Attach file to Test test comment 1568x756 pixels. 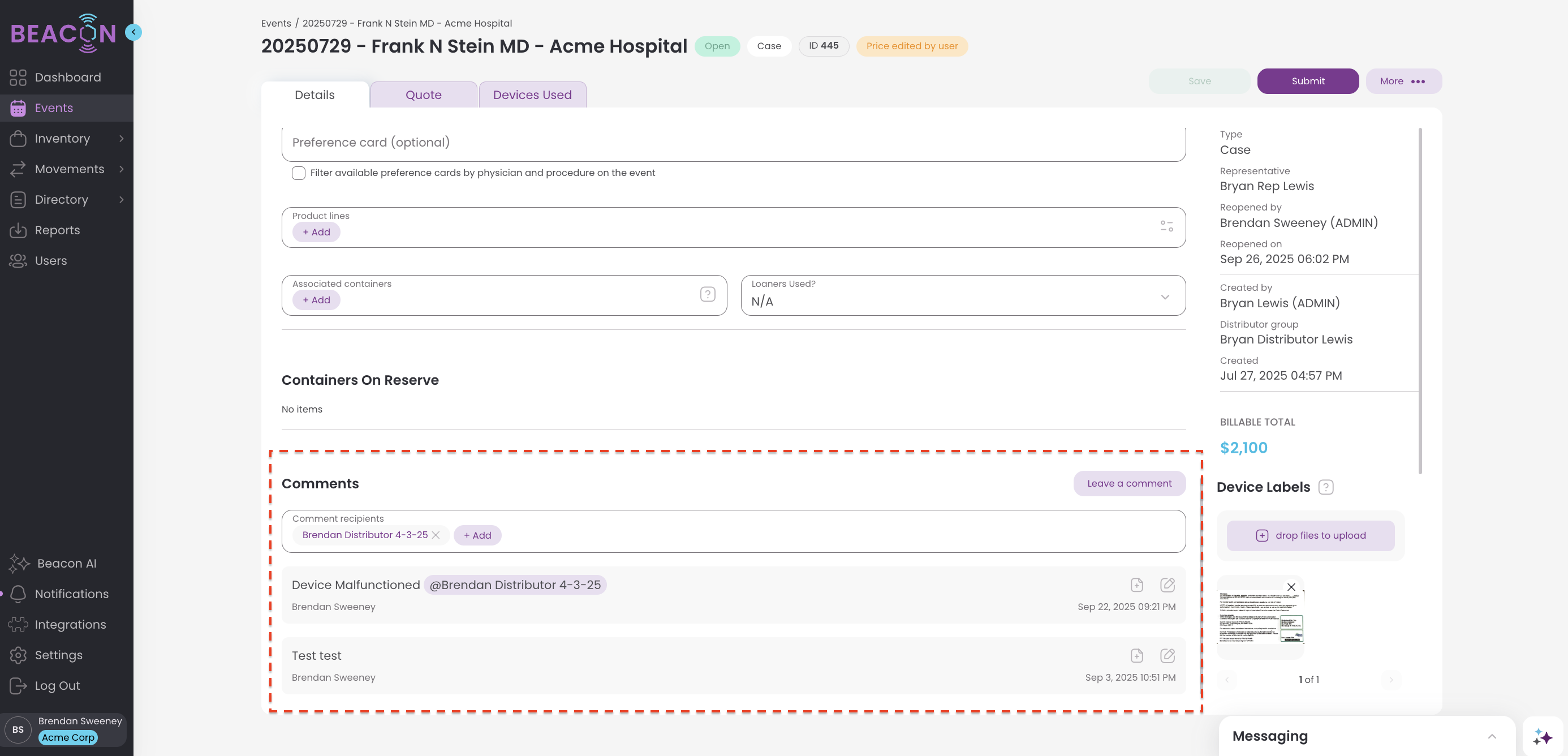1136,656
